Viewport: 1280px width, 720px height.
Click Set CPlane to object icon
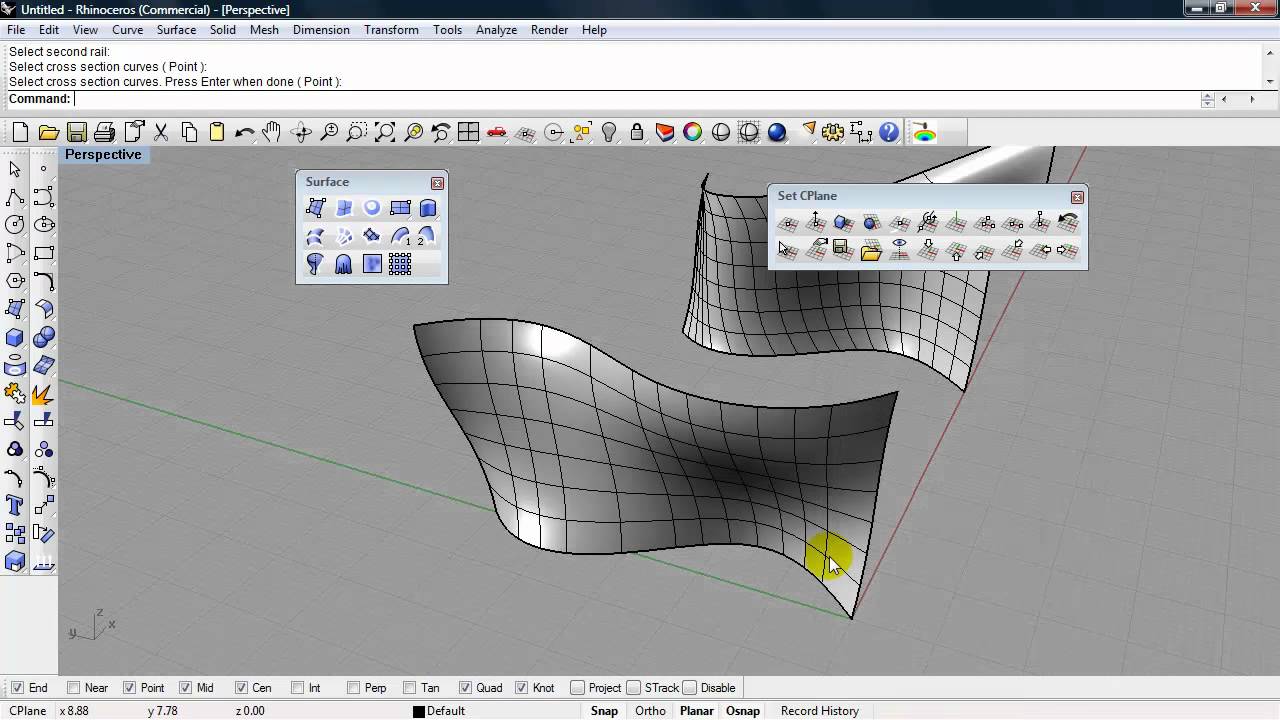pos(844,222)
